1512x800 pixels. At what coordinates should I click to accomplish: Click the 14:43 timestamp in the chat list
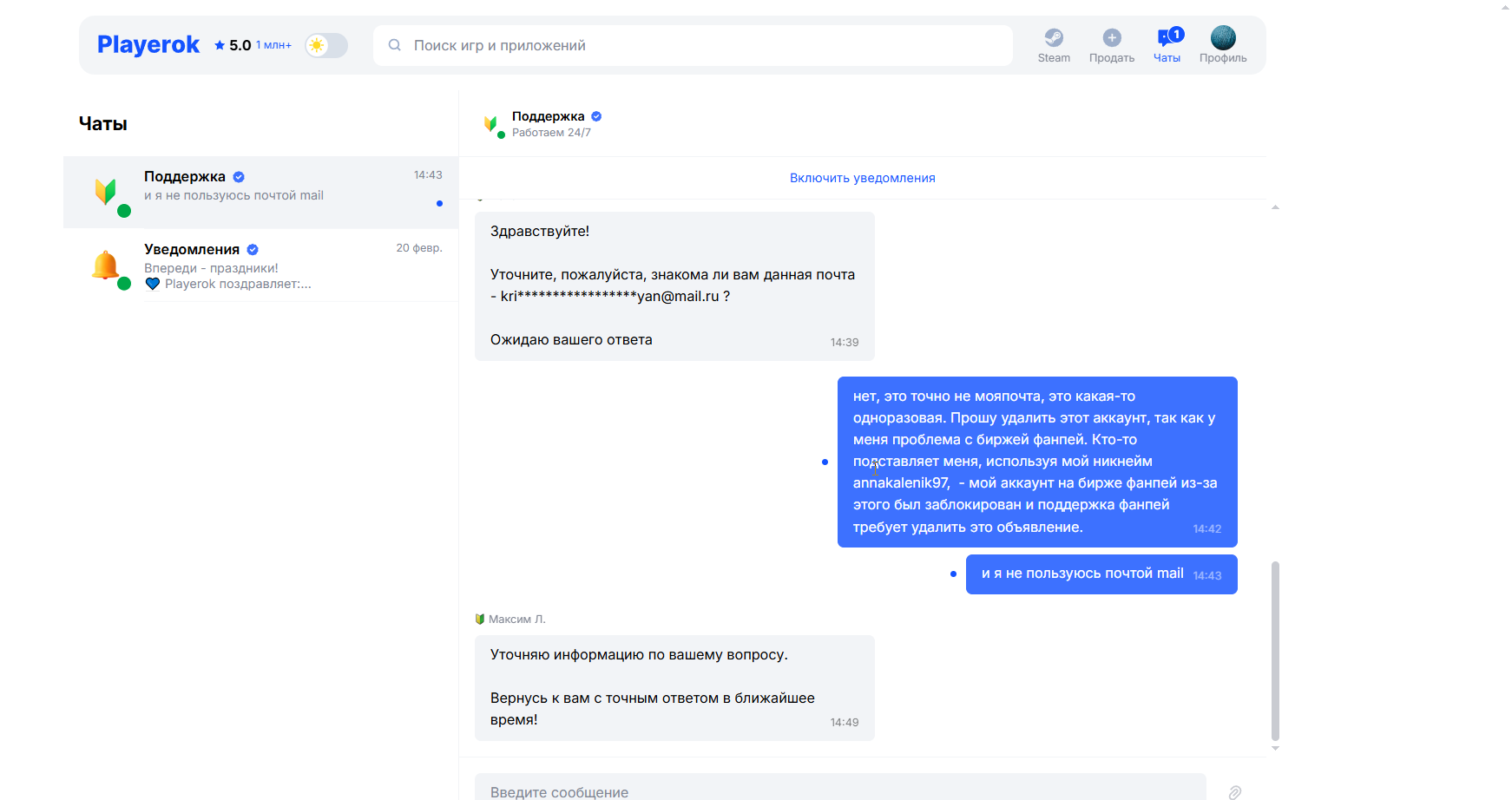coord(428,175)
